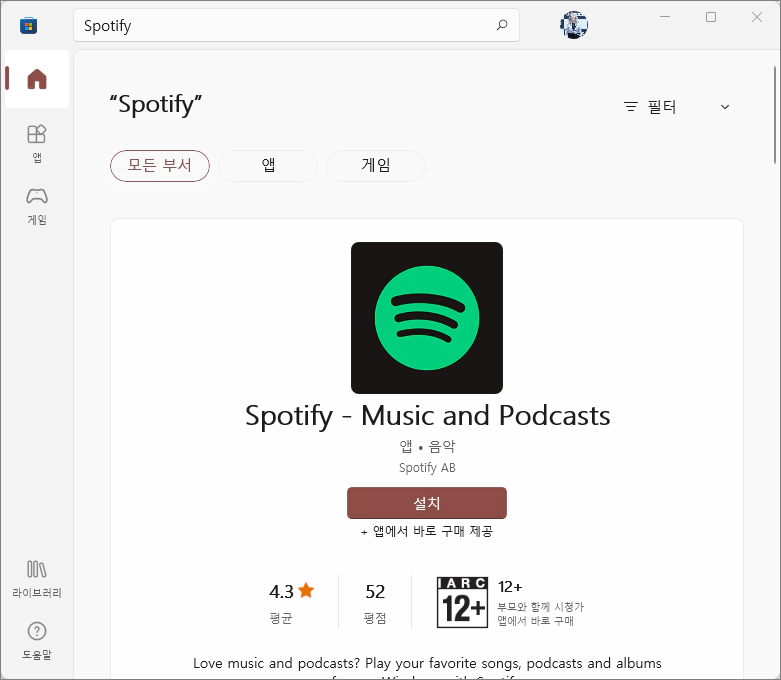
Task: Click the IARC 12+ rating badge
Action: point(462,602)
